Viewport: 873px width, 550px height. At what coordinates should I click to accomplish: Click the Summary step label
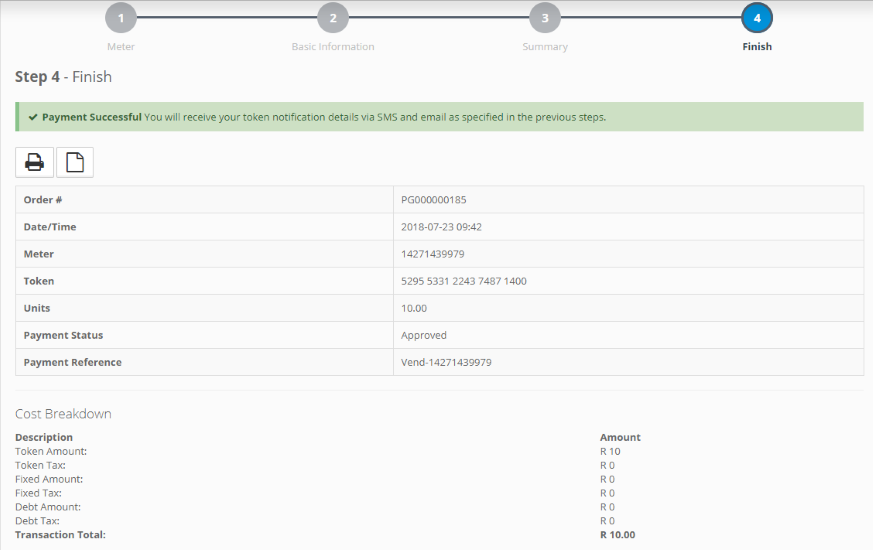[x=545, y=47]
